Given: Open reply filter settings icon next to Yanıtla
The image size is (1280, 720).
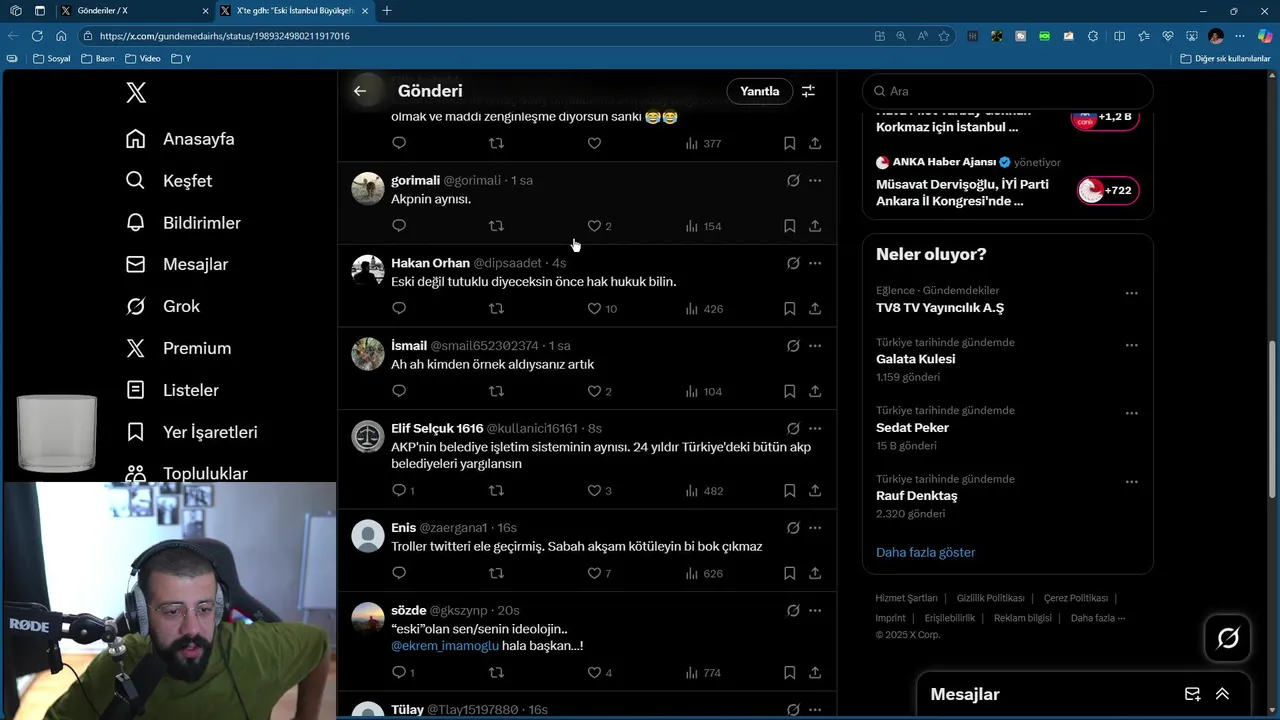Looking at the screenshot, I should 808,91.
